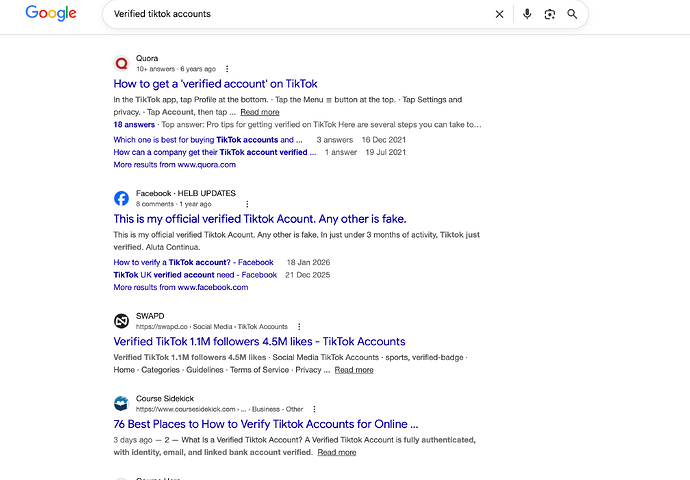The height and width of the screenshot is (480, 690).
Task: Open 'TikTok UK verified account need - Facebook'
Action: pyautogui.click(x=195, y=275)
